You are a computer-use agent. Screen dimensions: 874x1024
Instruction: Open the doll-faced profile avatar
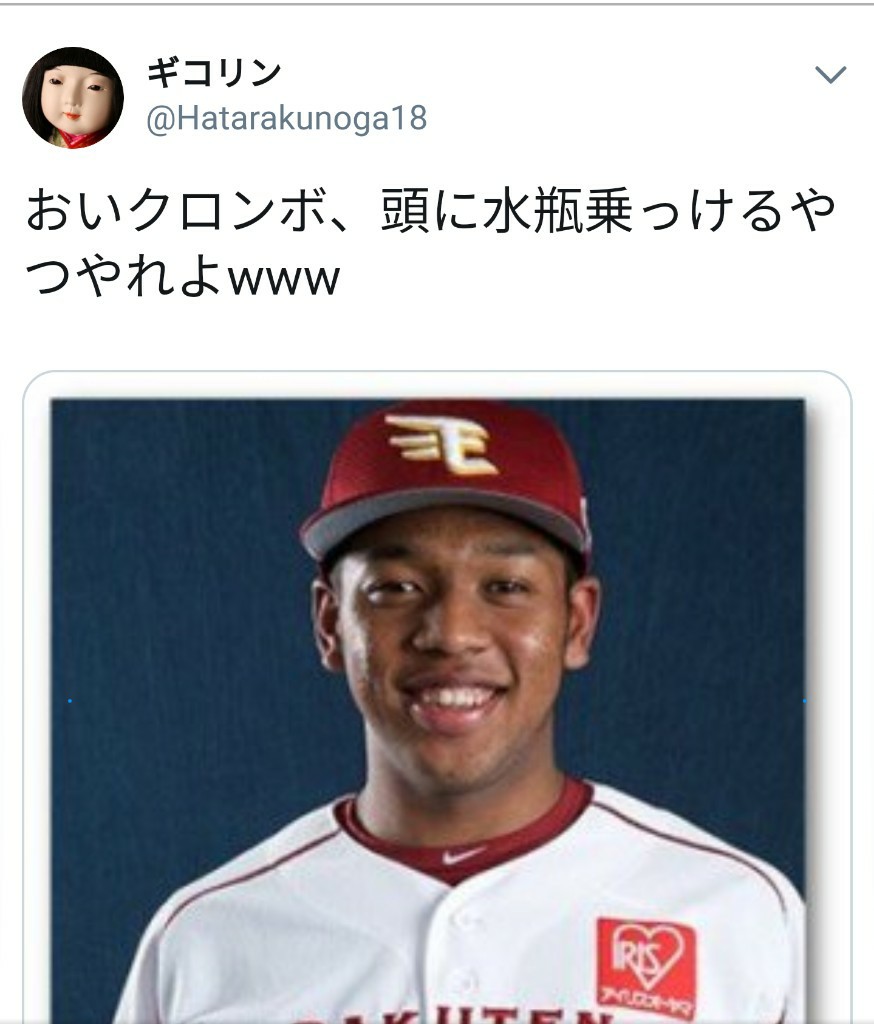point(73,98)
